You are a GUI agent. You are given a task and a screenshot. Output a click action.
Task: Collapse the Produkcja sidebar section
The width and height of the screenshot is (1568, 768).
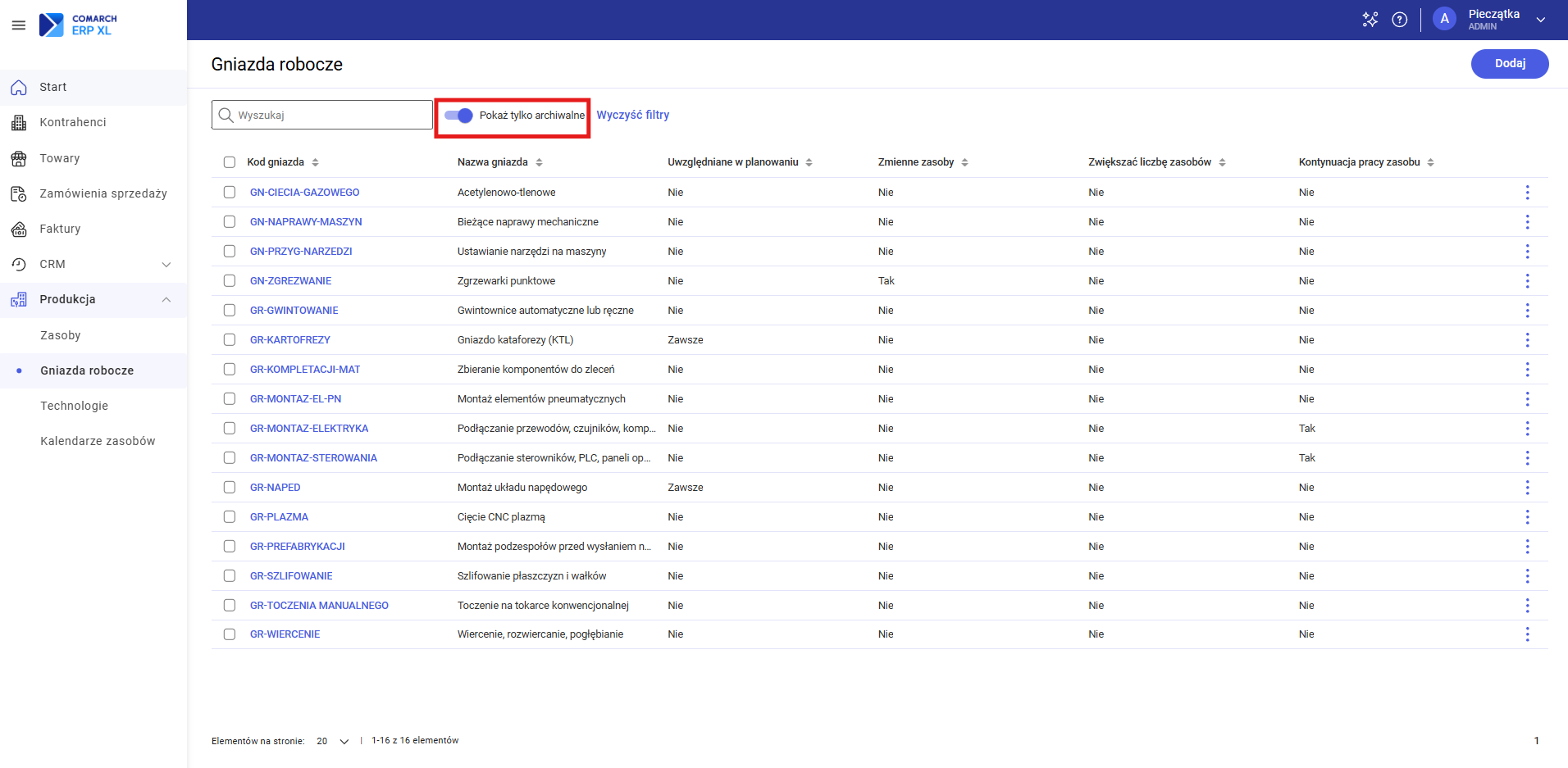coord(166,299)
